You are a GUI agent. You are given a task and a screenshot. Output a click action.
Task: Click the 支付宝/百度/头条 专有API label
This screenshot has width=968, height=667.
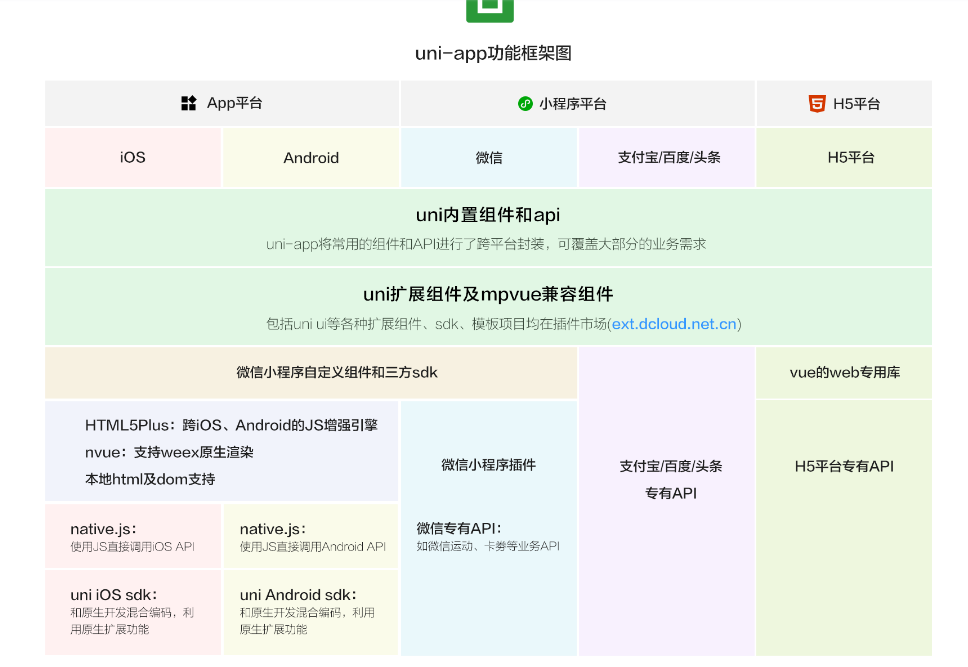click(670, 479)
